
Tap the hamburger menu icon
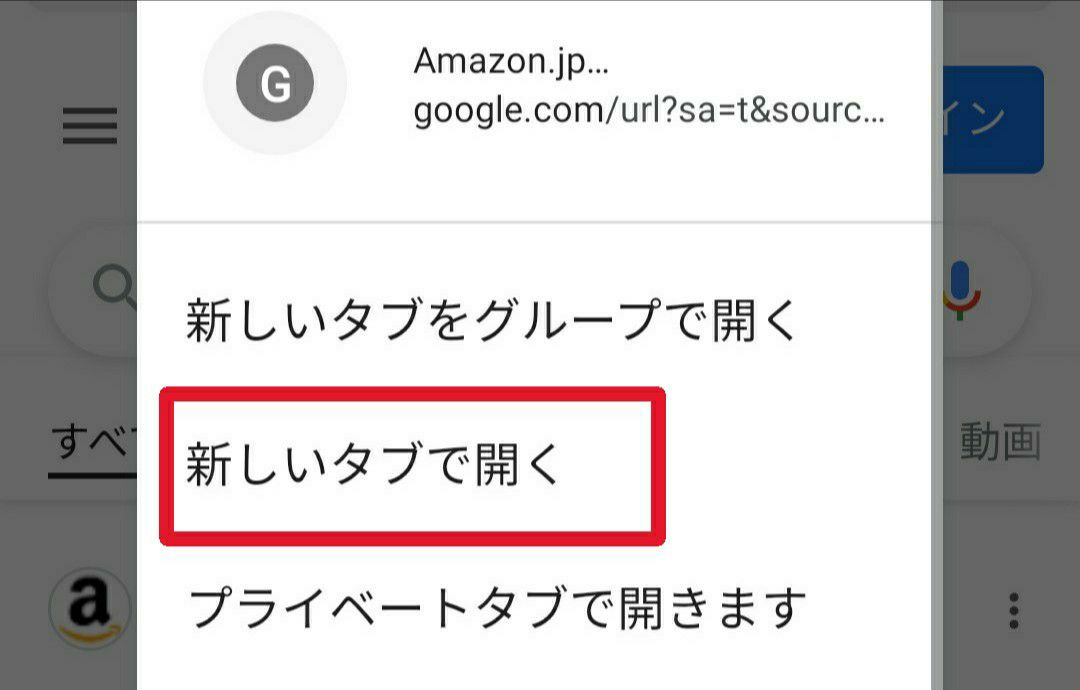pos(90,127)
